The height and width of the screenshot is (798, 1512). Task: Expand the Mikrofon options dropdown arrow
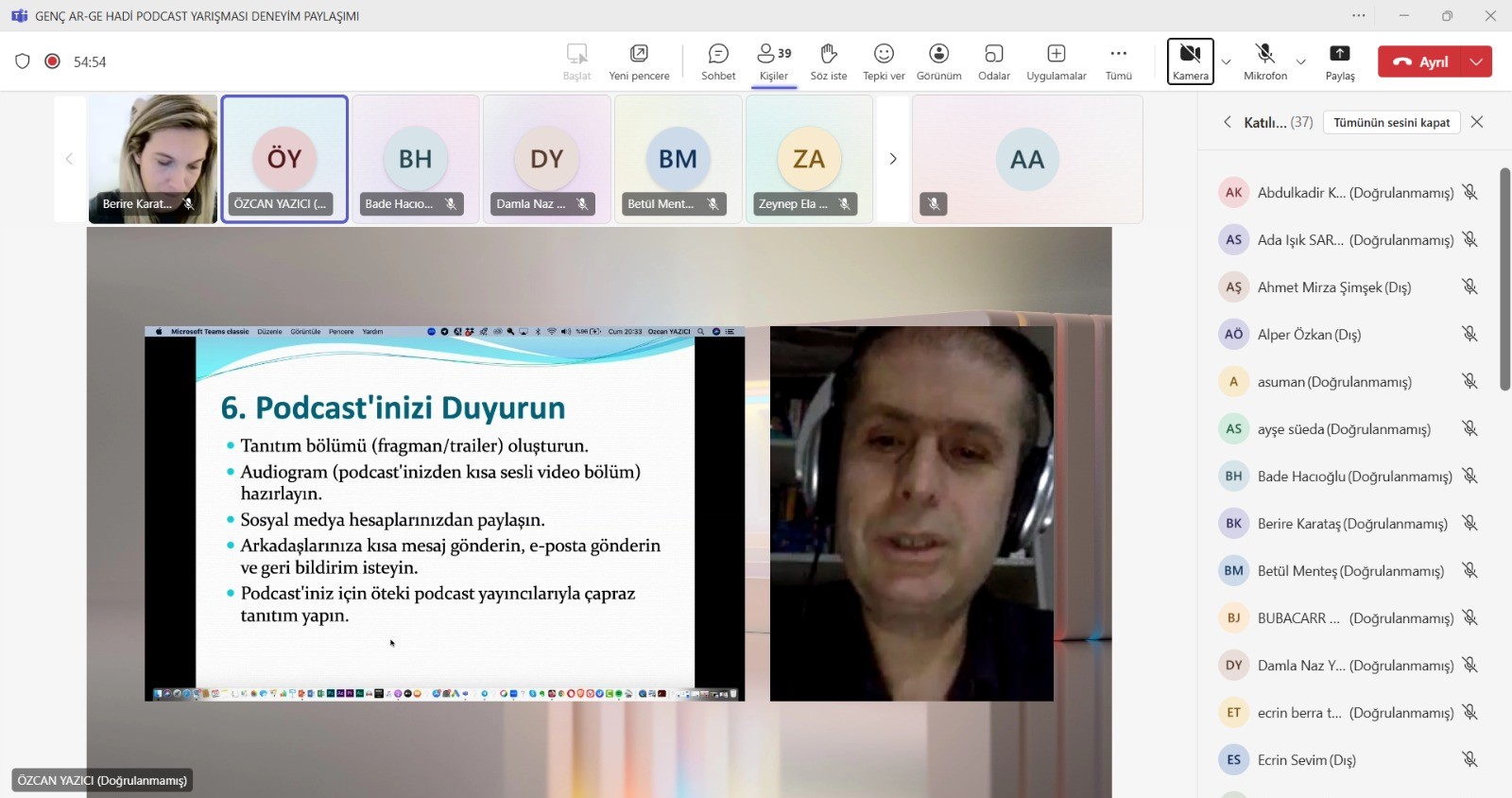pos(1300,62)
